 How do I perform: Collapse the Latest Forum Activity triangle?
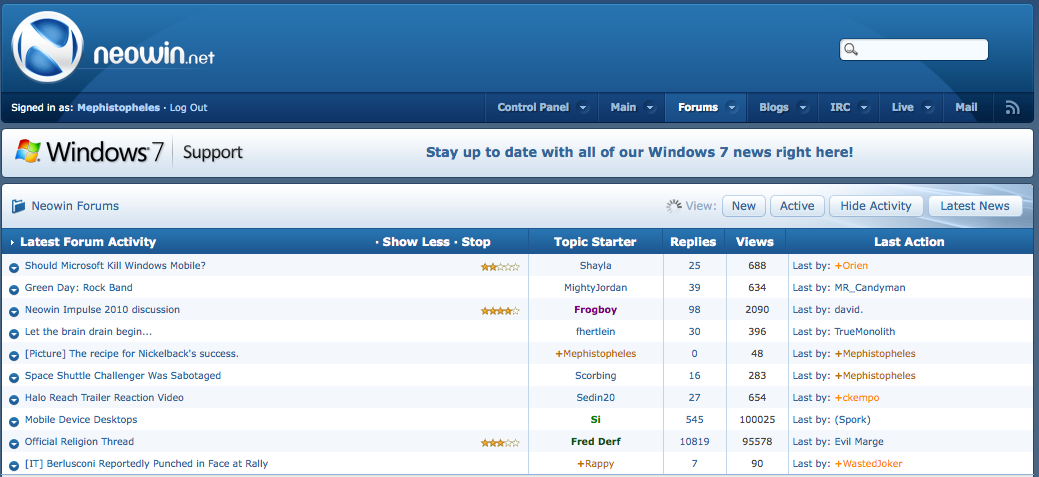pos(13,242)
